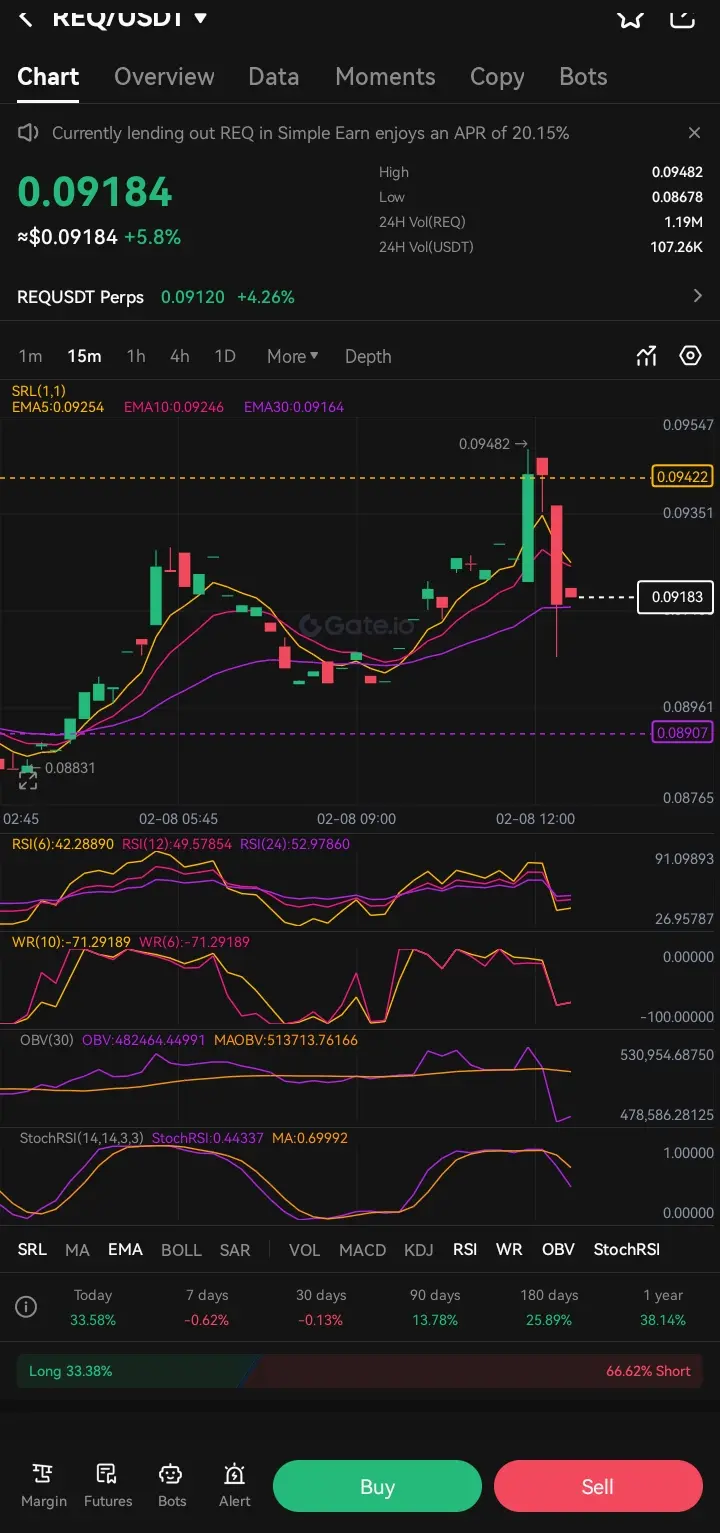
Task: Tap the 90 days 13.78% value
Action: (x=435, y=1320)
